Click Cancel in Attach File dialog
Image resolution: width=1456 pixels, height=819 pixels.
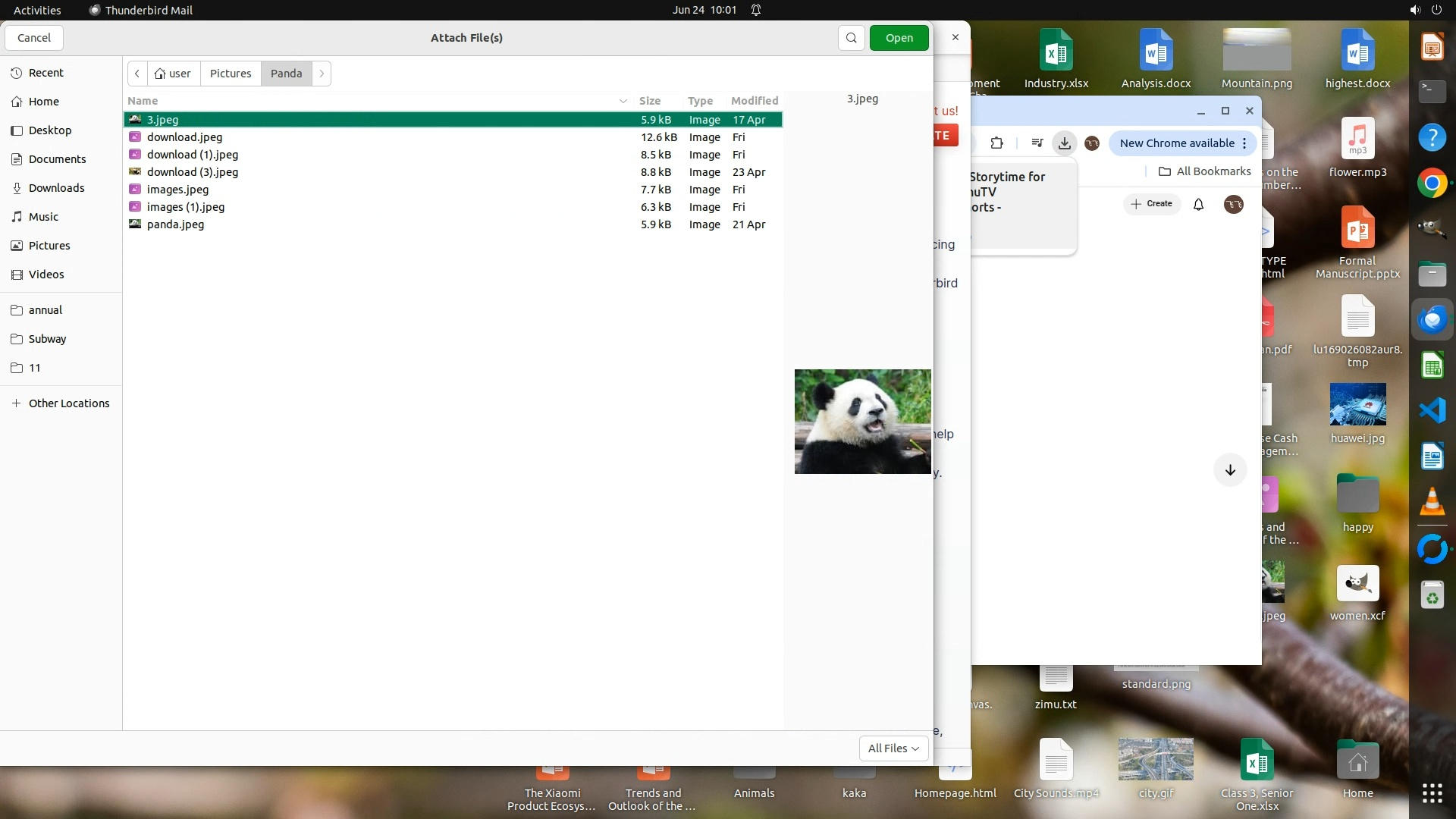tap(34, 38)
